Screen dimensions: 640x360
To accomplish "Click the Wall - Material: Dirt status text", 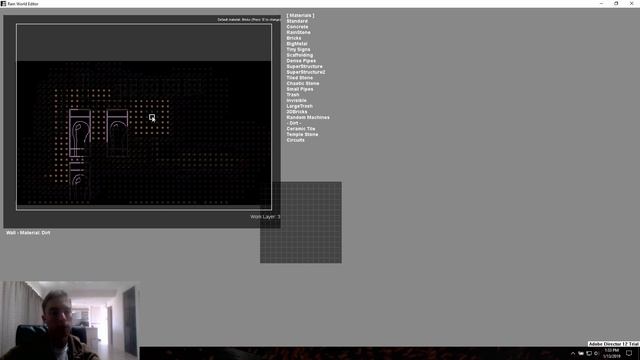I will pyautogui.click(x=28, y=233).
